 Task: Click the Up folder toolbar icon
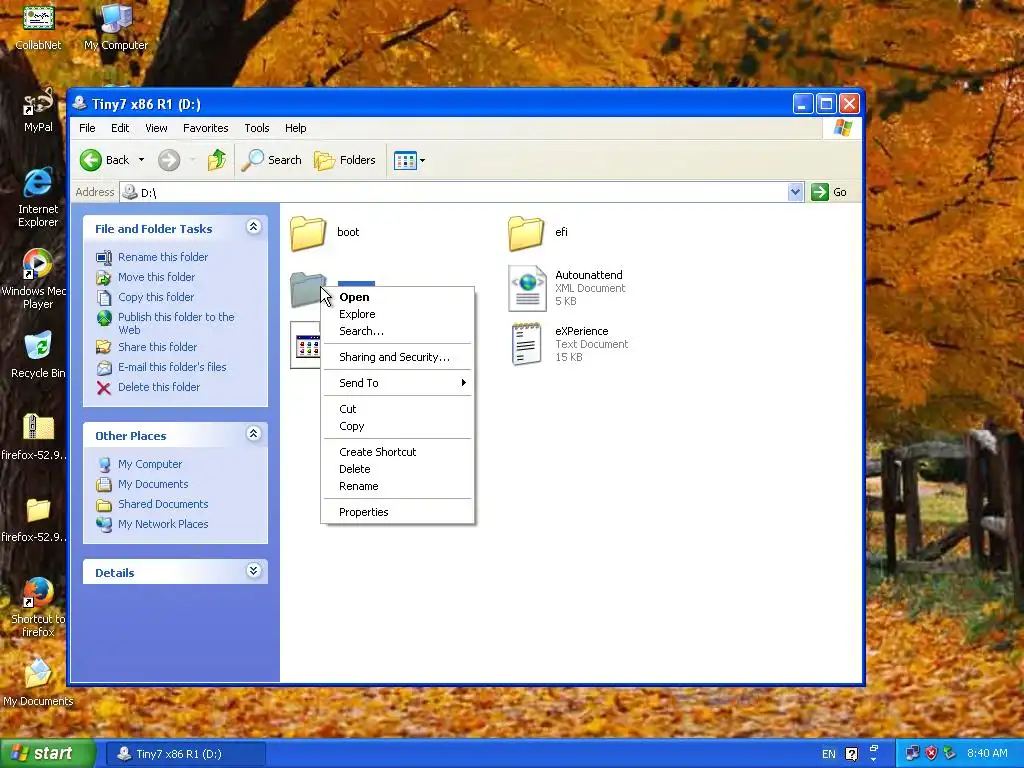[217, 160]
